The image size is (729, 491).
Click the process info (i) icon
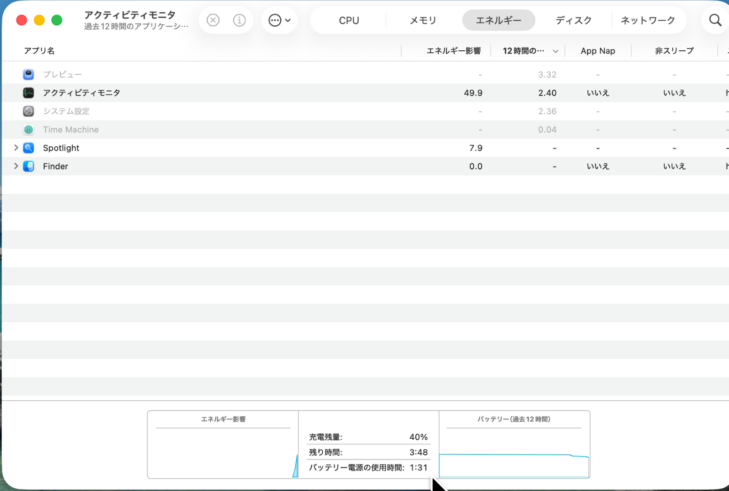(x=239, y=20)
